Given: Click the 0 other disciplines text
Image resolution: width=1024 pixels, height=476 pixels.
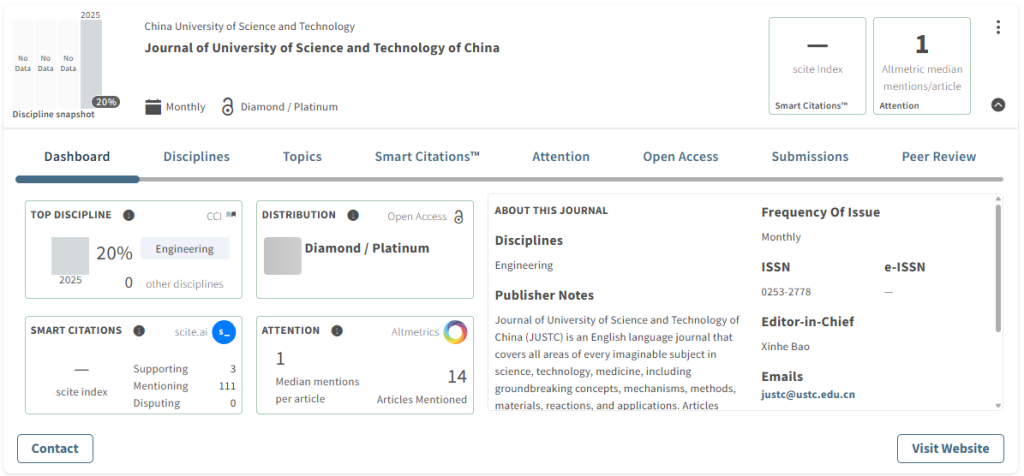Looking at the screenshot, I should 174,283.
